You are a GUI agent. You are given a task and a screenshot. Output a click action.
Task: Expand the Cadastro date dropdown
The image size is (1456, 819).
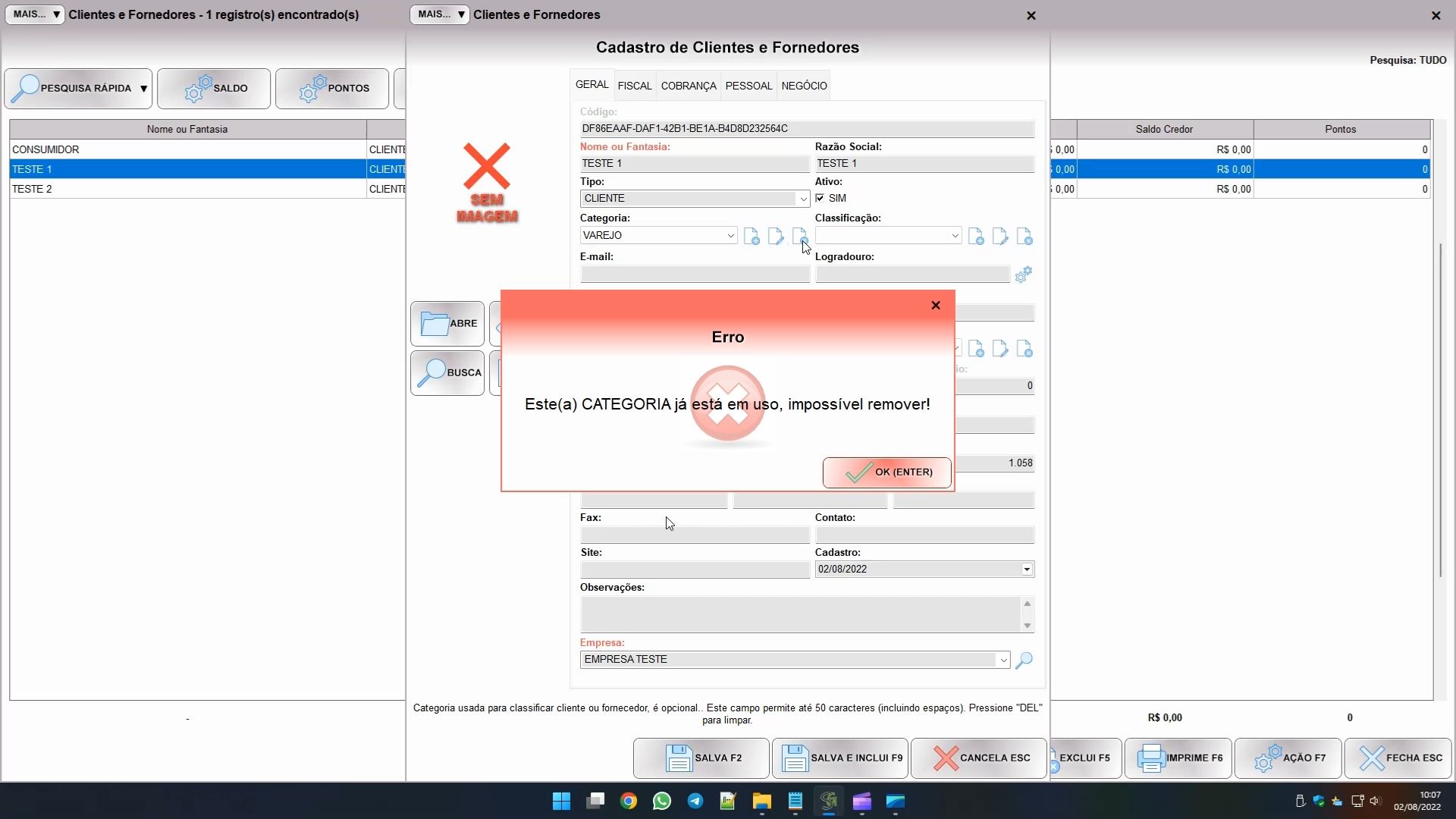tap(1027, 570)
